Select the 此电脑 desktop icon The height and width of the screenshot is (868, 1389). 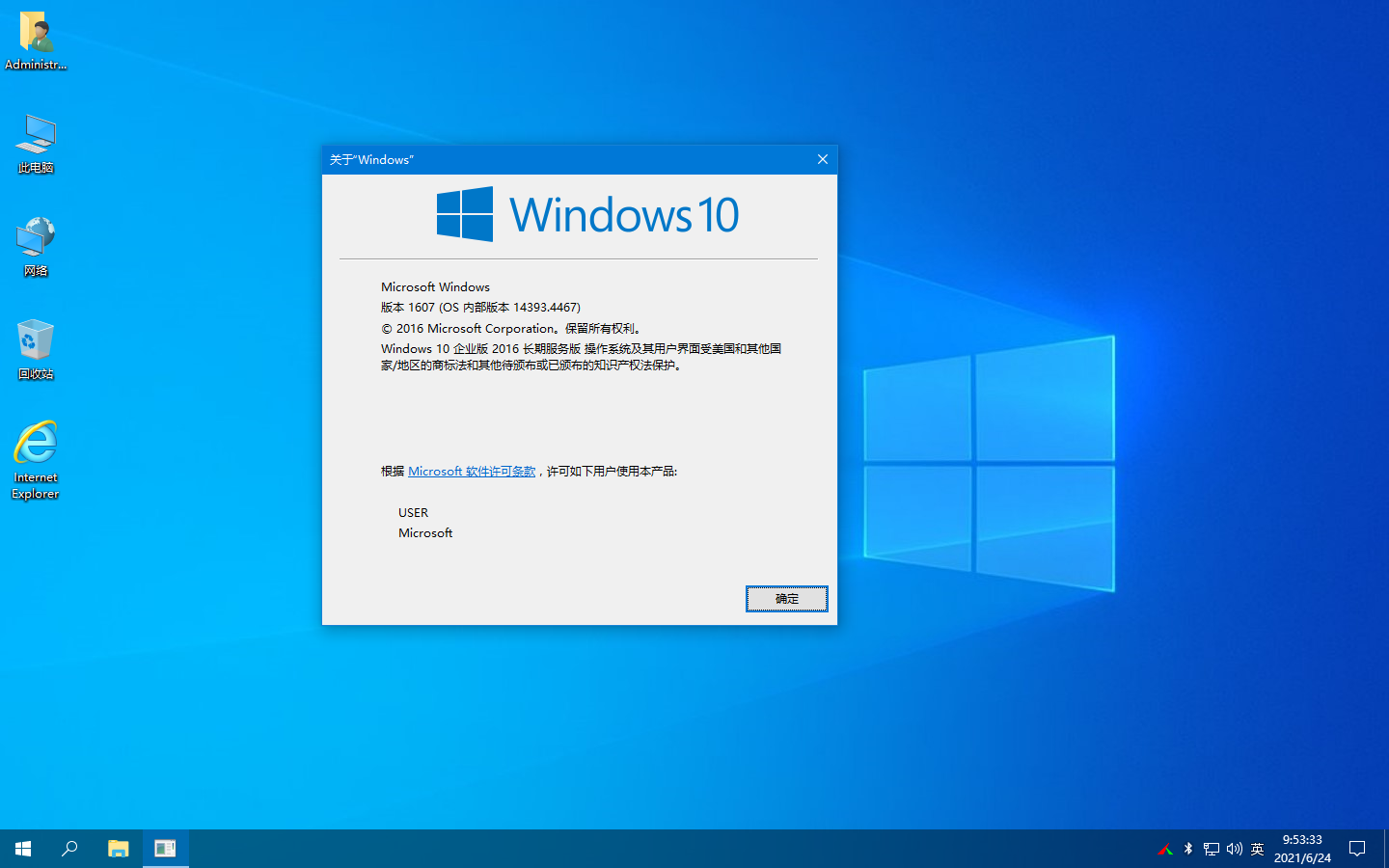click(x=36, y=145)
